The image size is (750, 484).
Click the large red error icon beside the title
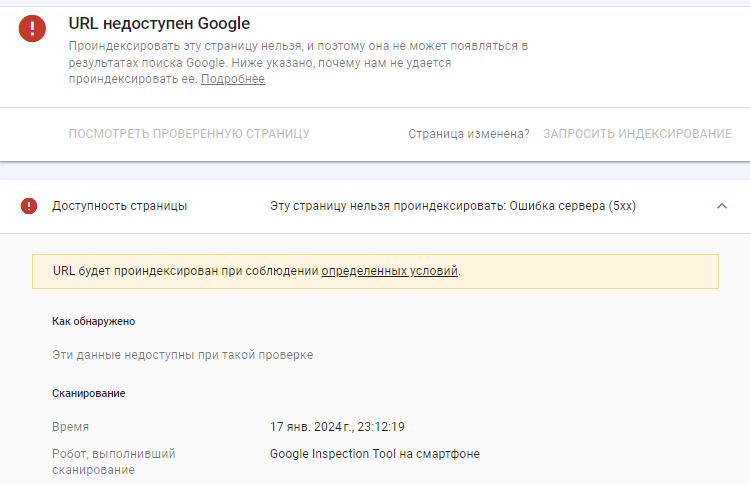point(32,28)
